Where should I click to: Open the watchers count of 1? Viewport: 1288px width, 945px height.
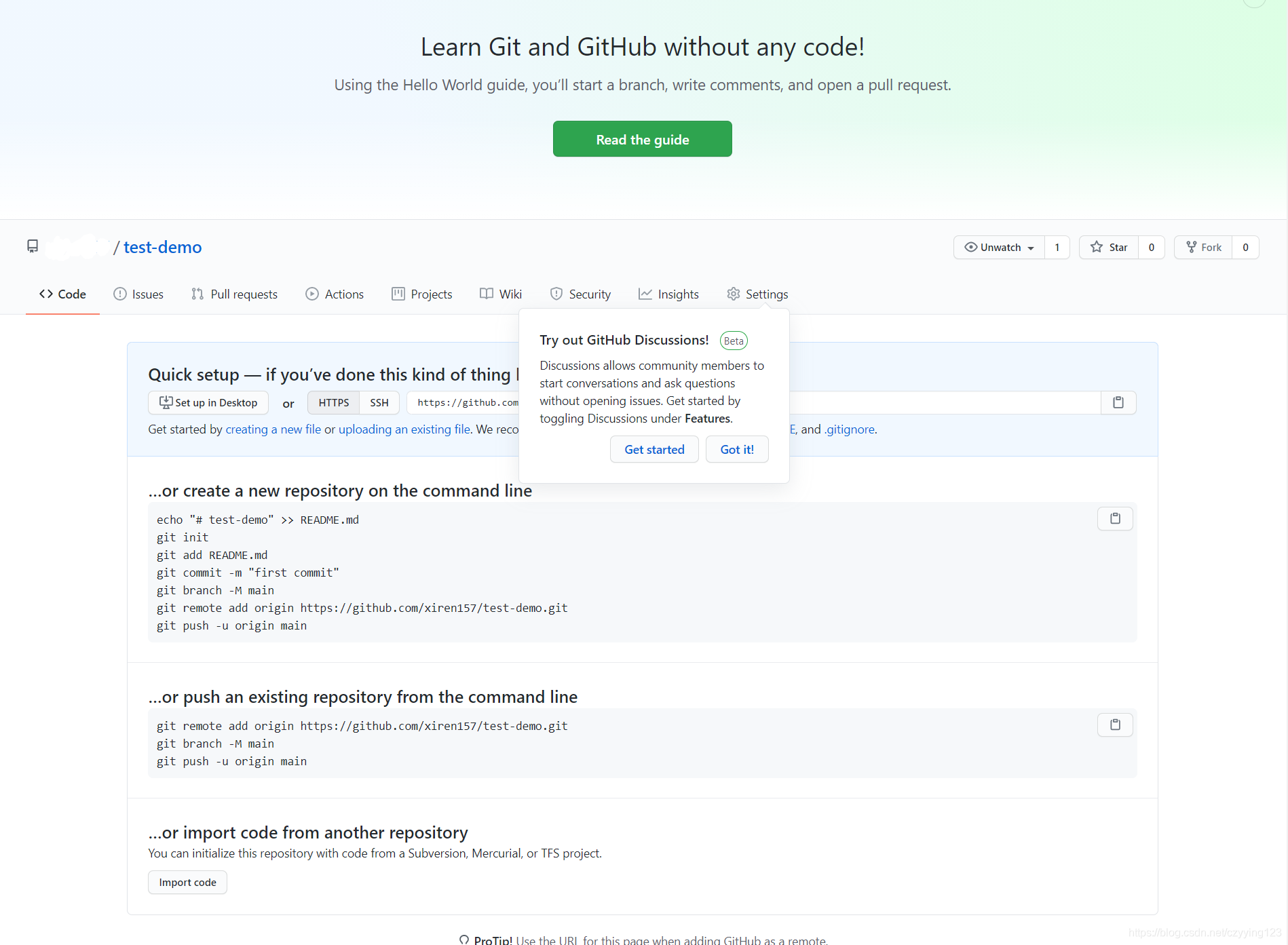pyautogui.click(x=1057, y=247)
